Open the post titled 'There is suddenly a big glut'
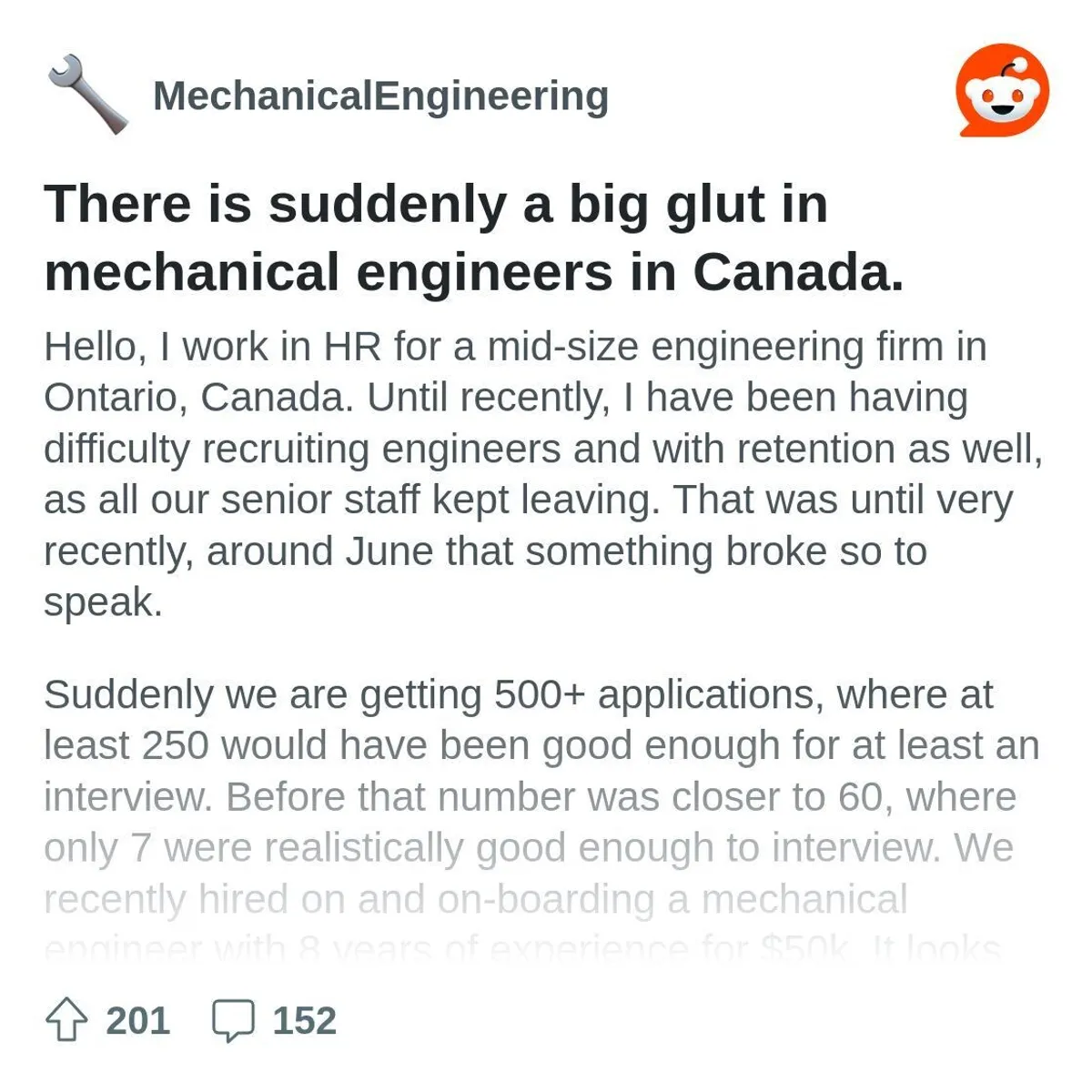The width and height of the screenshot is (1092, 1092). coord(473,237)
